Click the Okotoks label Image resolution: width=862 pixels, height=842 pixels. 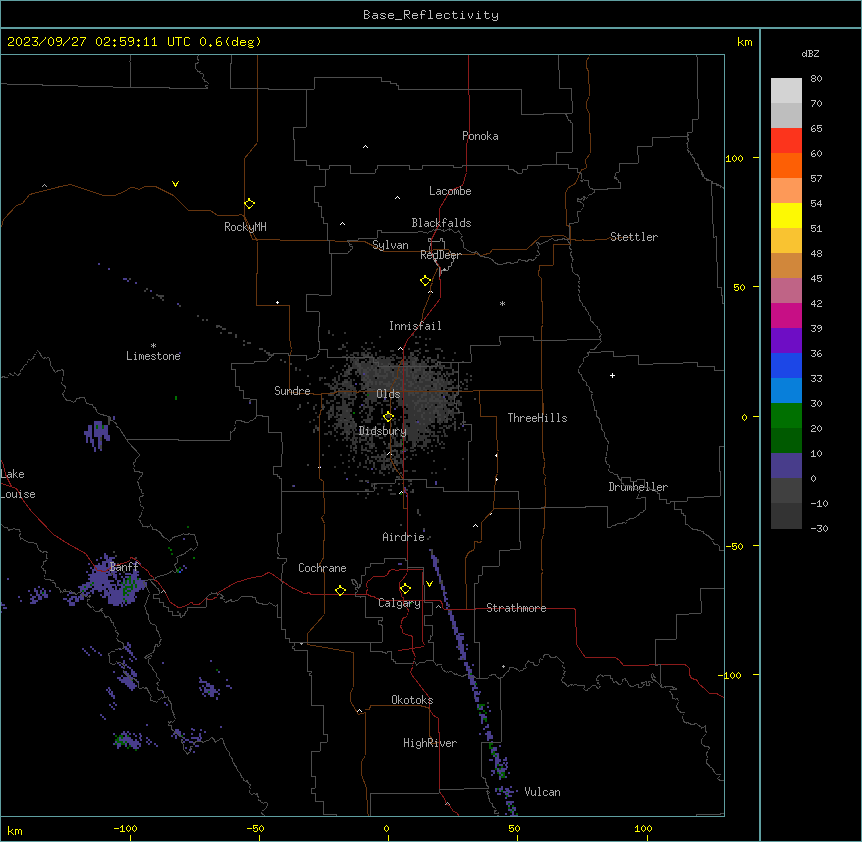pos(412,700)
